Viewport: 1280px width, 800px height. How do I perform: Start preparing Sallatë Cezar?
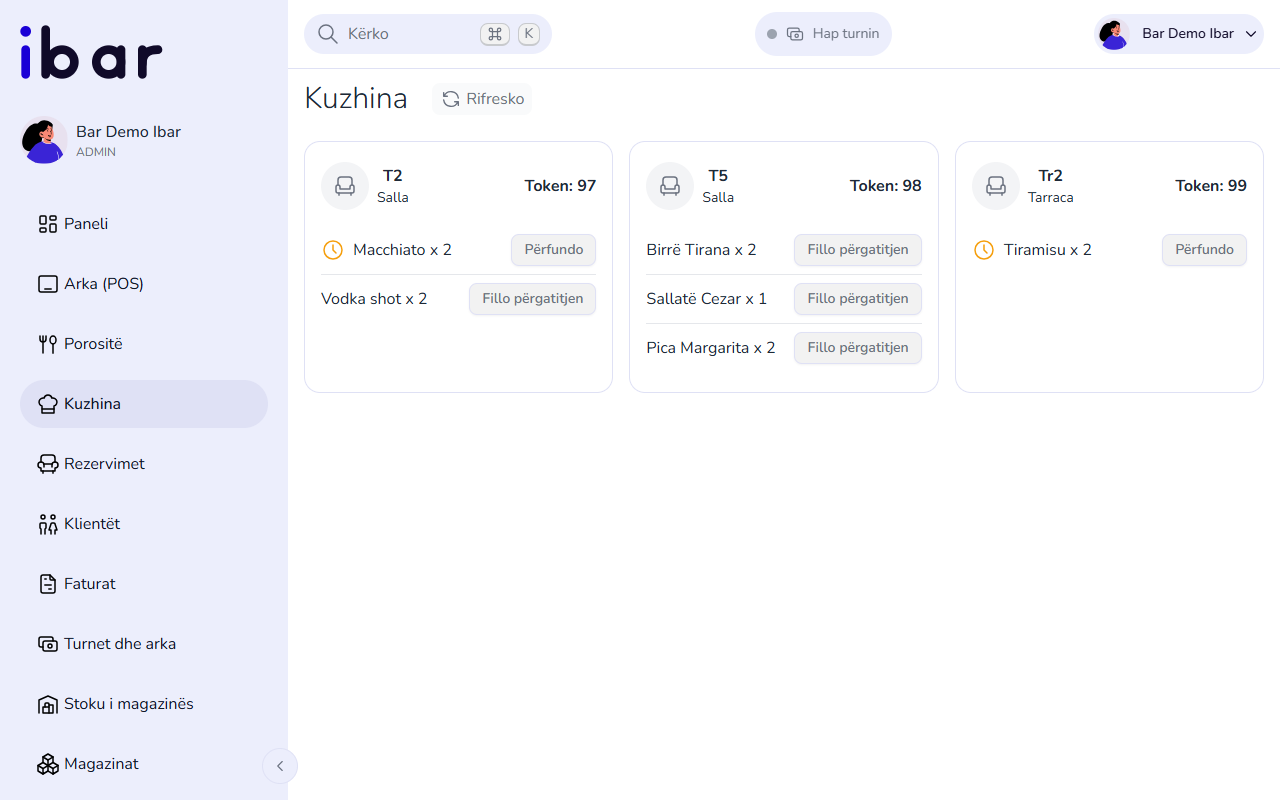point(858,299)
